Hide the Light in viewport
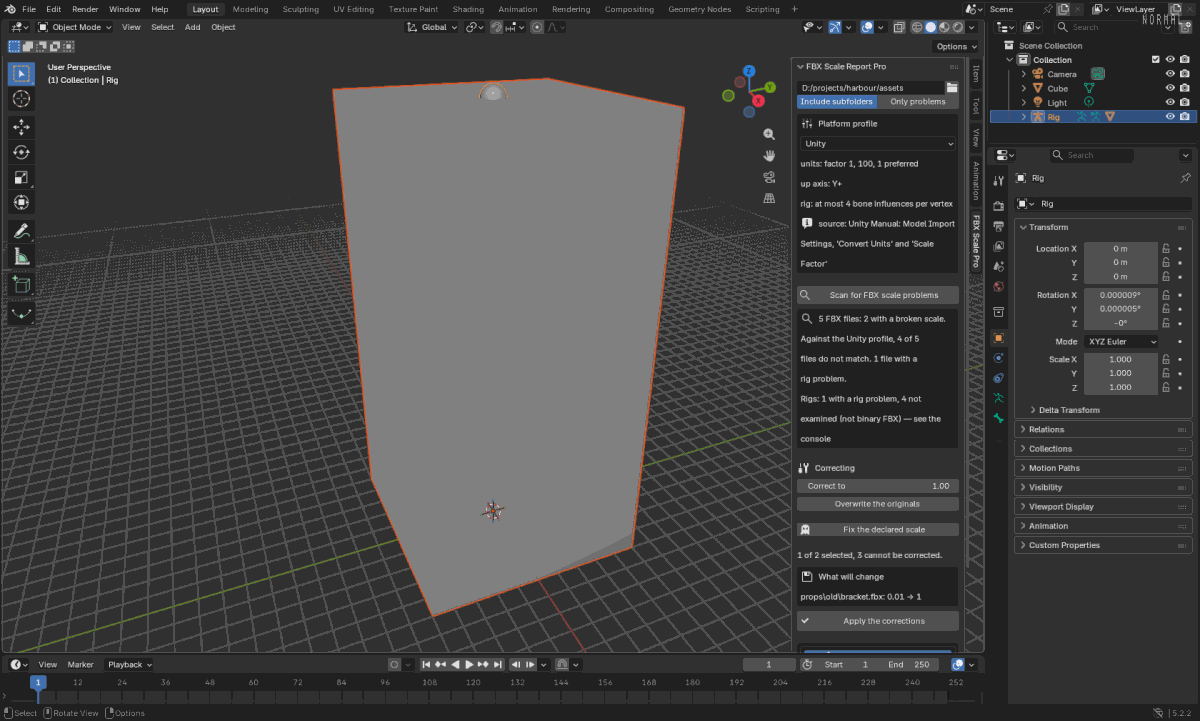Image resolution: width=1200 pixels, height=721 pixels. pyautogui.click(x=1170, y=102)
